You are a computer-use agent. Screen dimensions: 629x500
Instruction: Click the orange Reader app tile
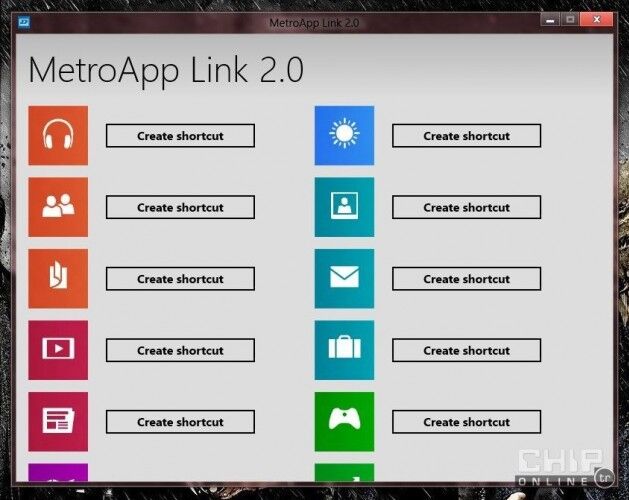coord(58,278)
